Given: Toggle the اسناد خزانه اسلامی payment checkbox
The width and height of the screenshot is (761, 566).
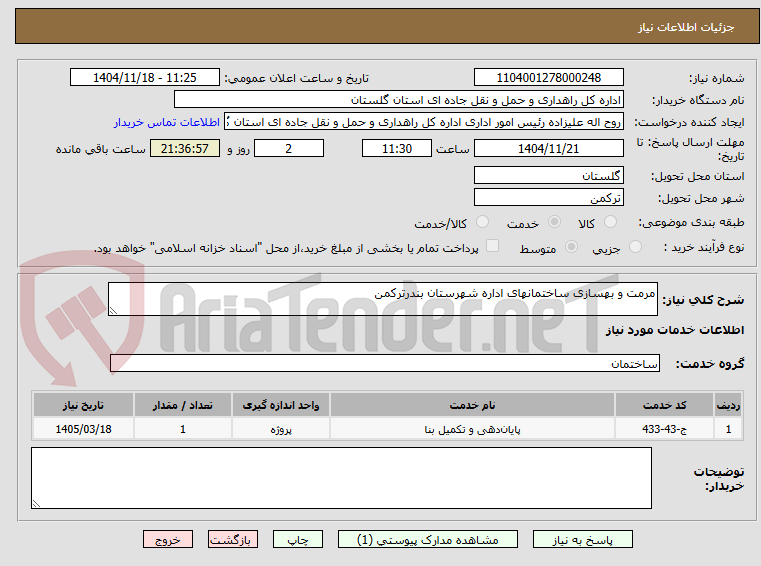Looking at the screenshot, I should coord(492,246).
